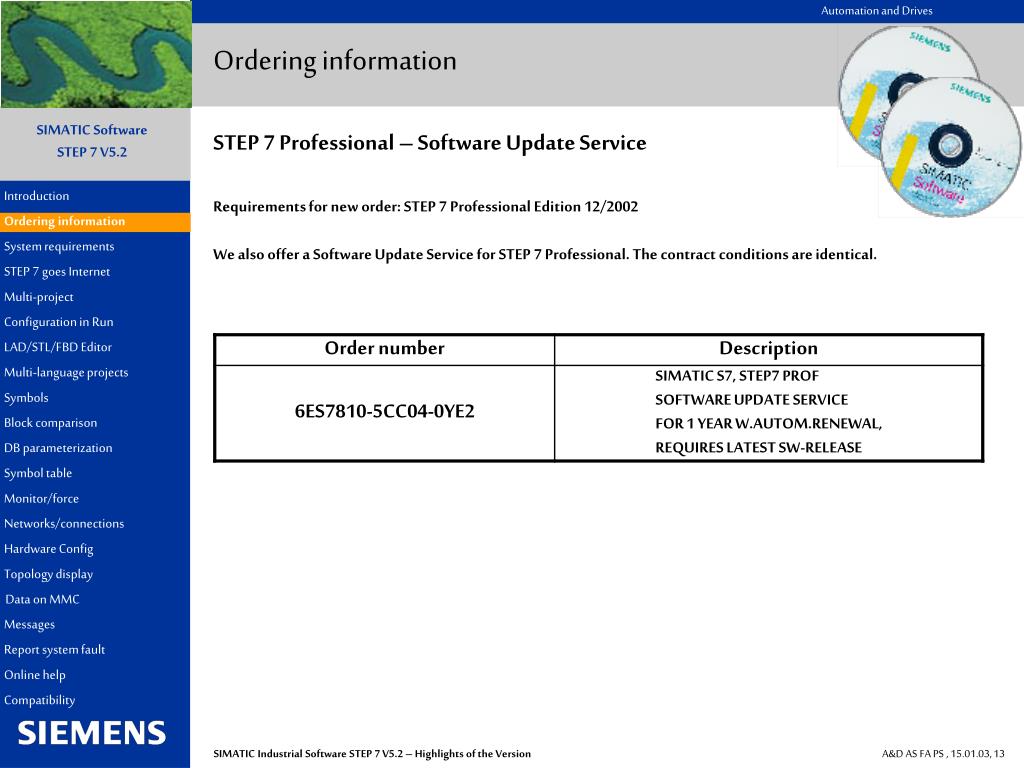Click the river landscape picture
The image size is (1024, 768).
pyautogui.click(x=96, y=54)
